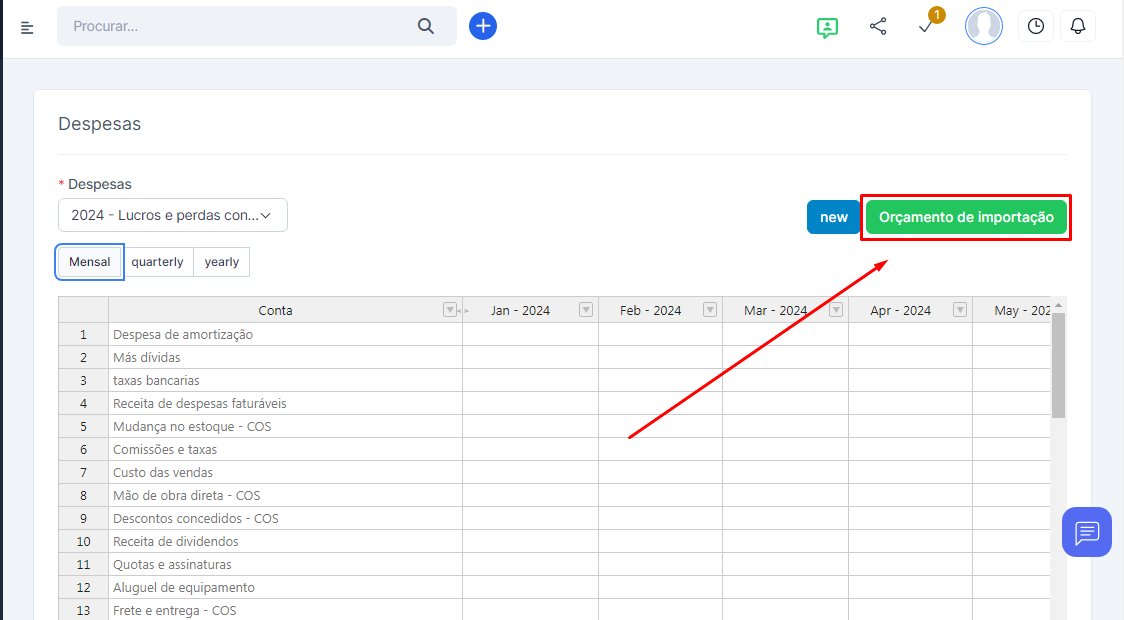
Task: Switch to yearly view
Action: (222, 262)
